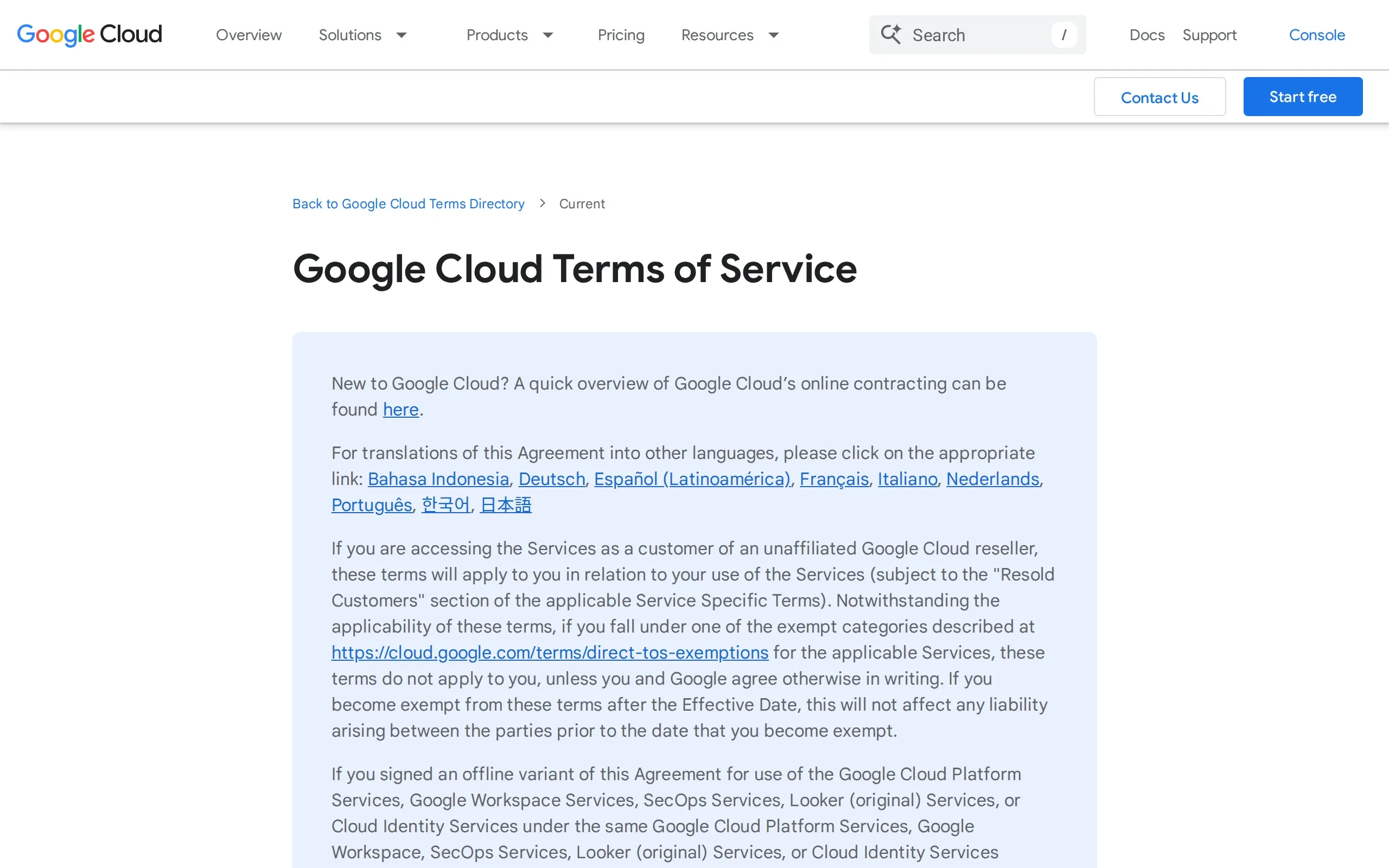Image resolution: width=1389 pixels, height=868 pixels.
Task: Click the breadcrumb chevron before Current
Action: point(543,203)
